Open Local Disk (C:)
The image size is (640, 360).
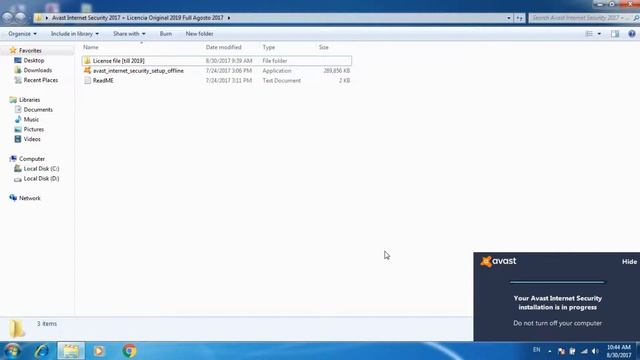[x=41, y=169]
